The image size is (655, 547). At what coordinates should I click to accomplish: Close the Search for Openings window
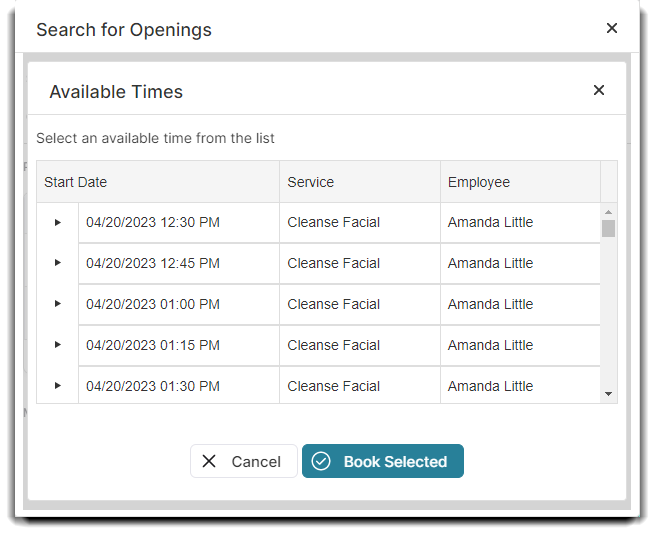612,29
